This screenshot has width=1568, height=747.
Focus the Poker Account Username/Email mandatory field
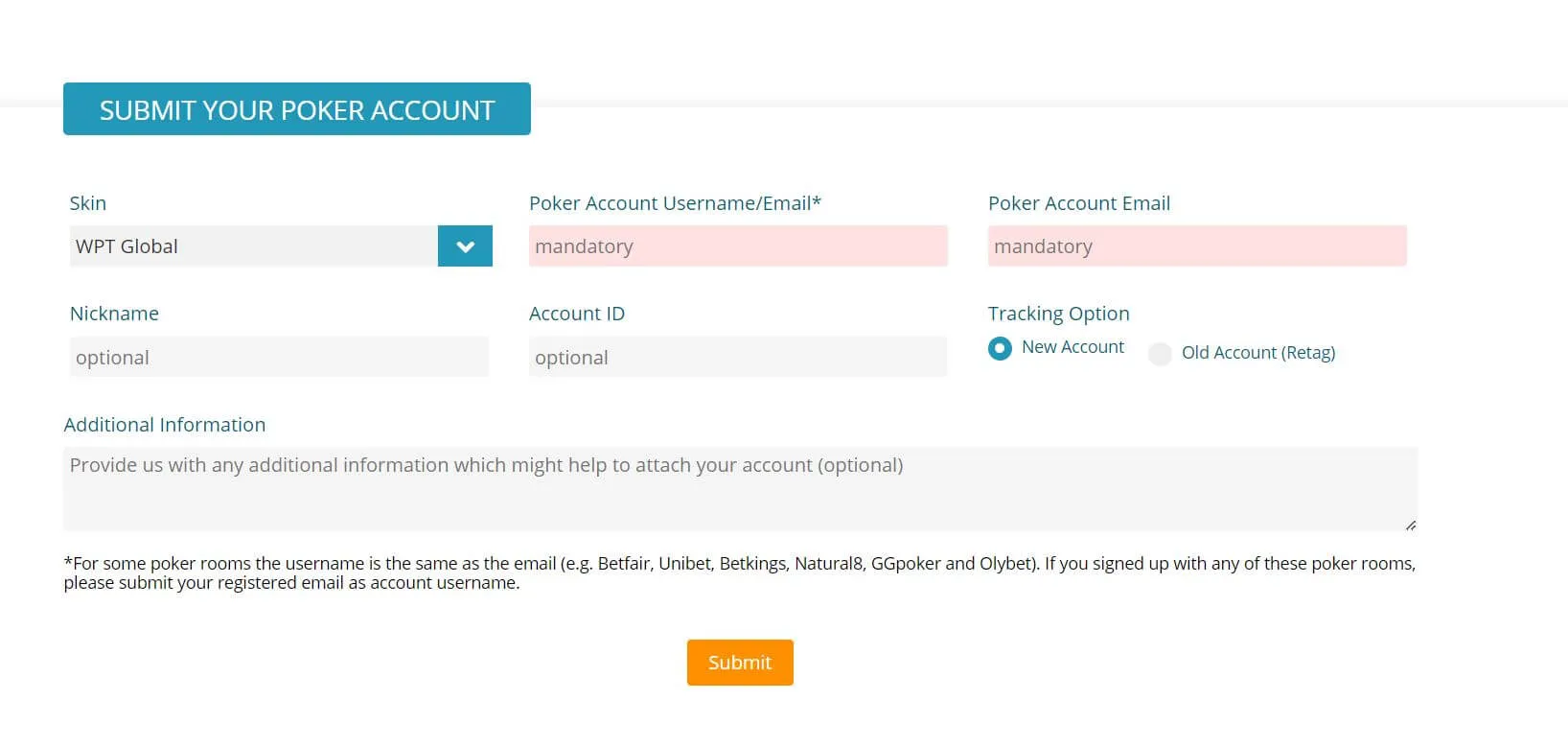tap(738, 246)
